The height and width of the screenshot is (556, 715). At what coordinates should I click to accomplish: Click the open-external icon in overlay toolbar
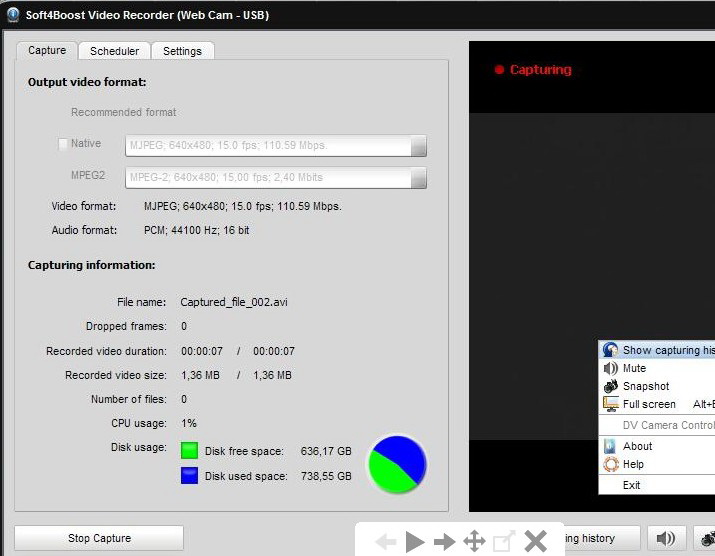504,541
